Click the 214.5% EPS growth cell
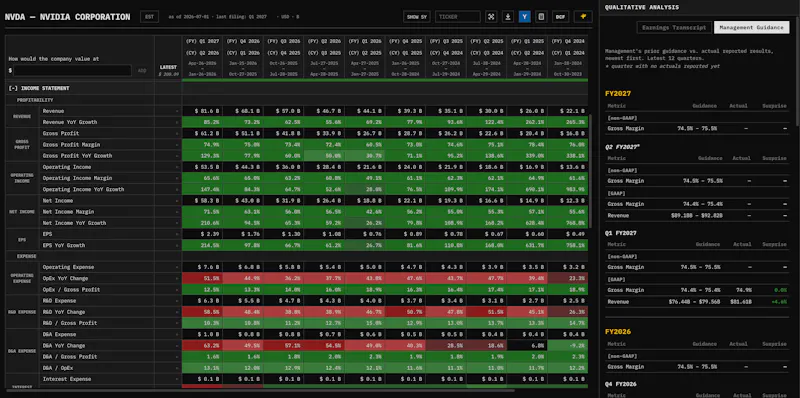Screen dimensions: 800x398 [202, 245]
